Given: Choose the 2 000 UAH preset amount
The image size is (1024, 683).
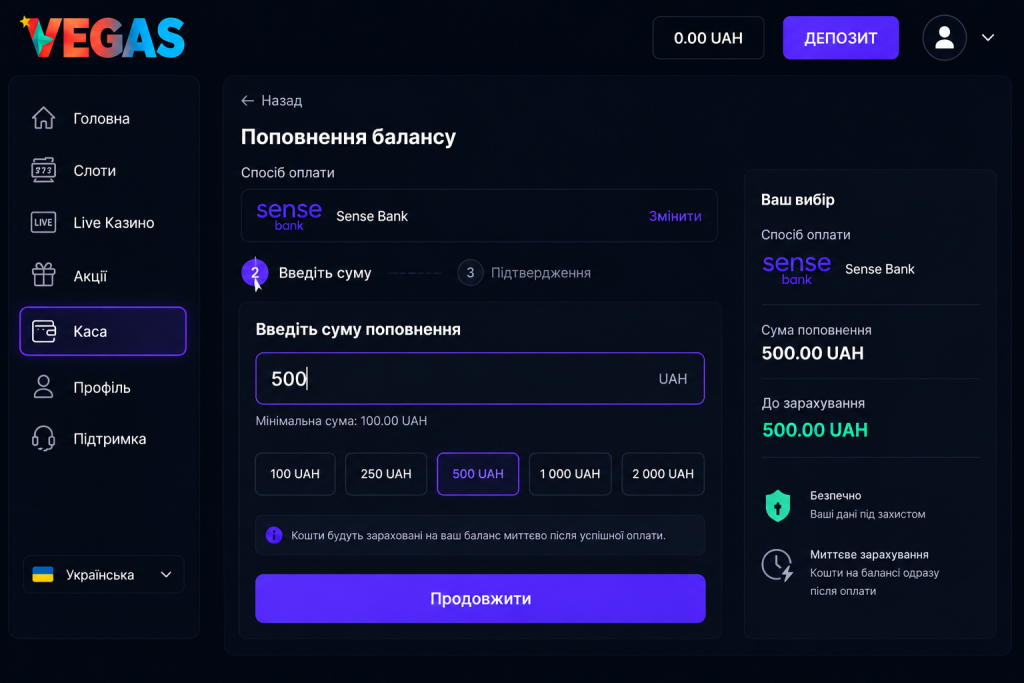Looking at the screenshot, I should pyautogui.click(x=663, y=474).
